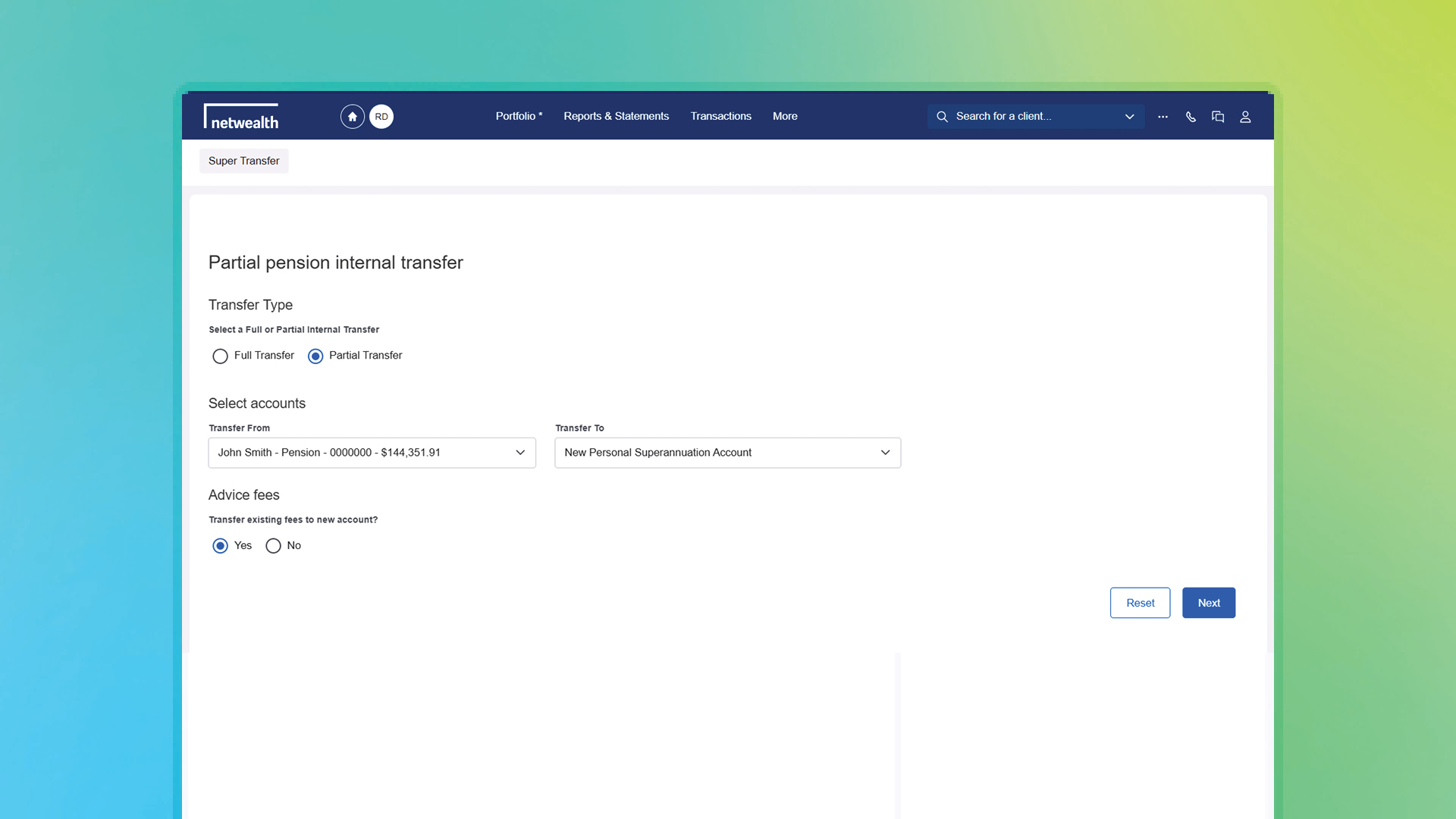Click the Next button
This screenshot has width=1456, height=819.
(x=1208, y=603)
